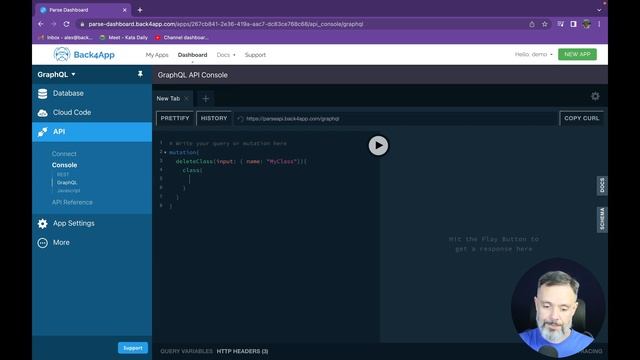
Task: Open the More options ellipsis icon
Action: click(42, 242)
